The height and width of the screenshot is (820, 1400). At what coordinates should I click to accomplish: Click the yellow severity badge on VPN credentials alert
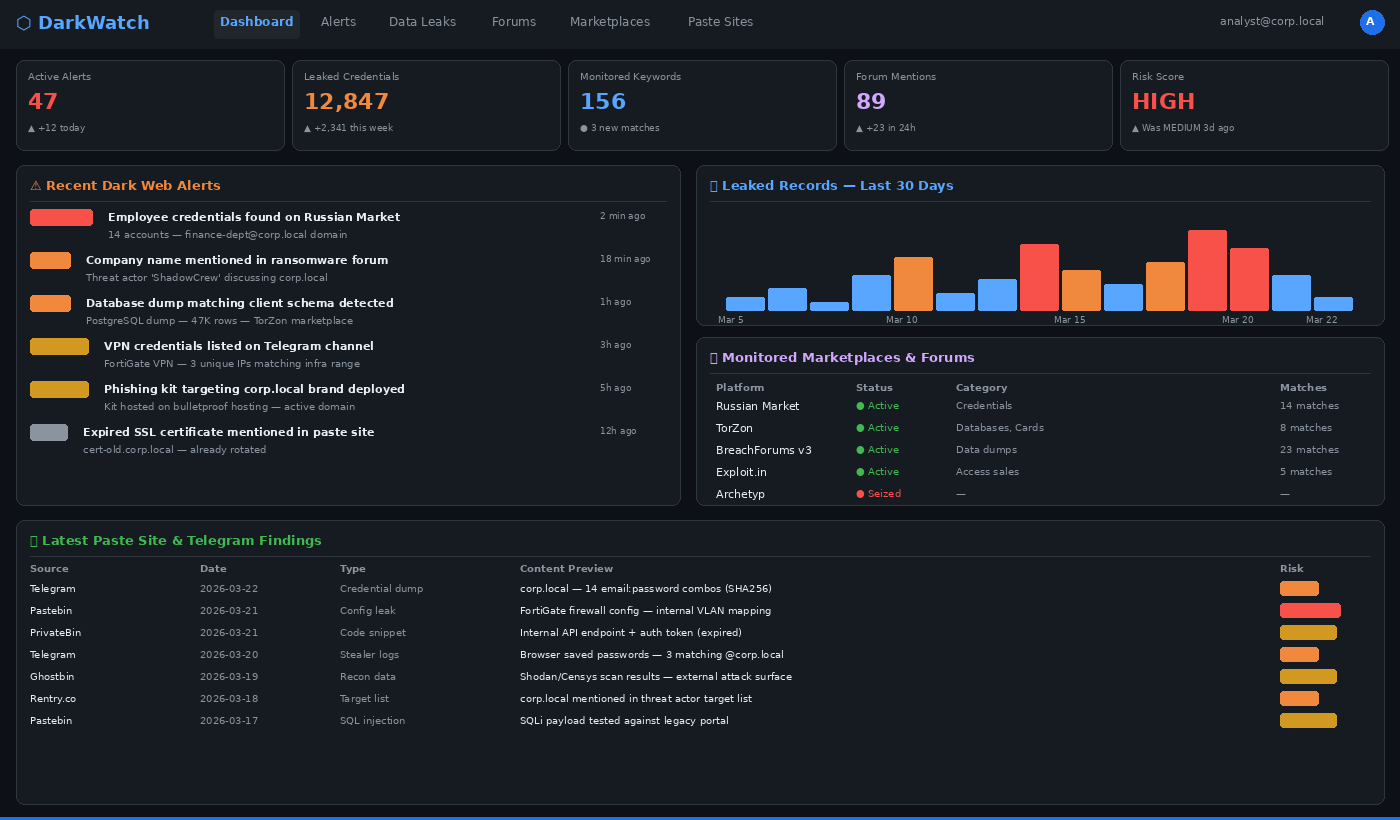pyautogui.click(x=59, y=346)
